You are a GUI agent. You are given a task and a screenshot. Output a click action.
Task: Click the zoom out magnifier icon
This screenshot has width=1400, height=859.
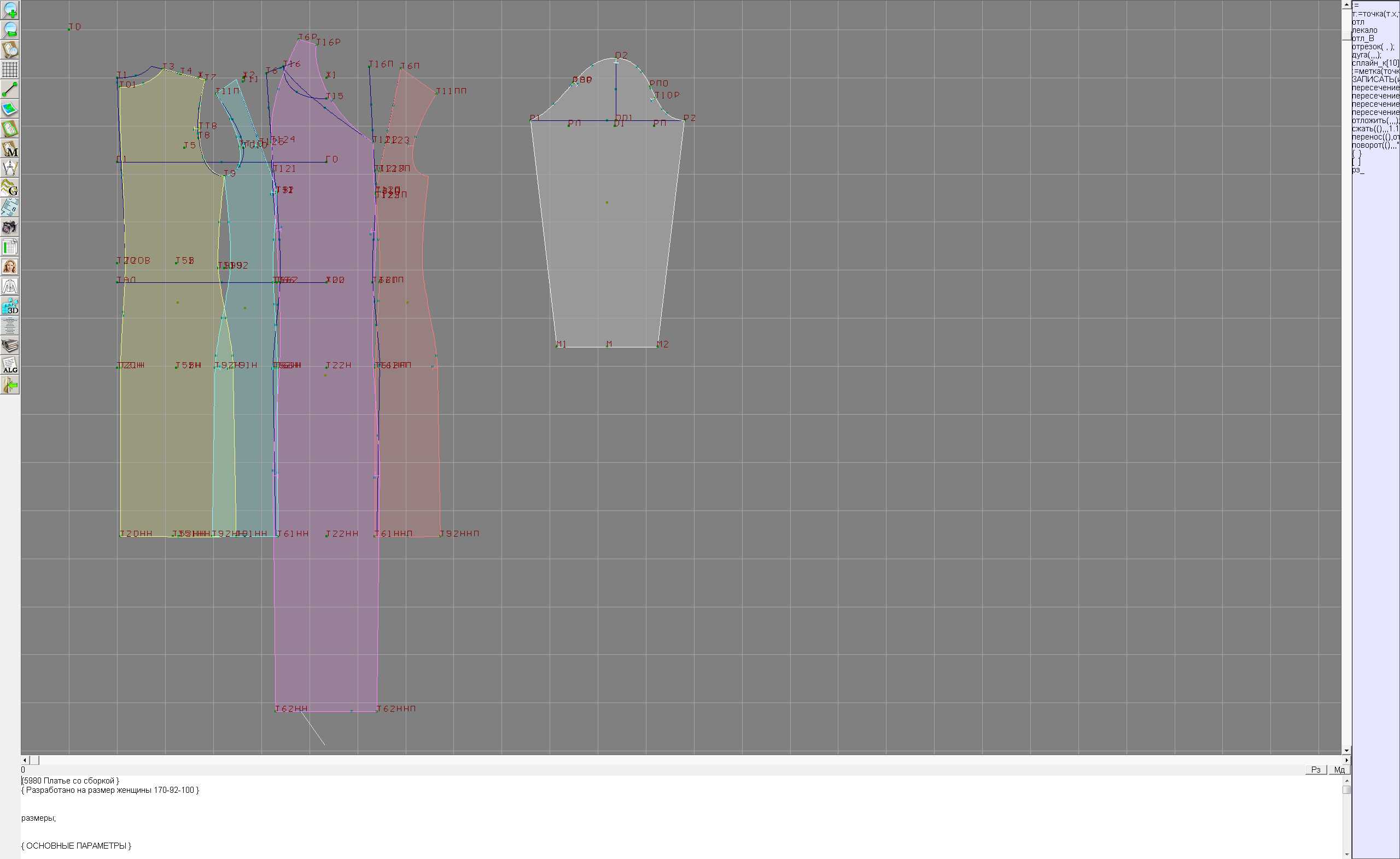click(x=10, y=30)
